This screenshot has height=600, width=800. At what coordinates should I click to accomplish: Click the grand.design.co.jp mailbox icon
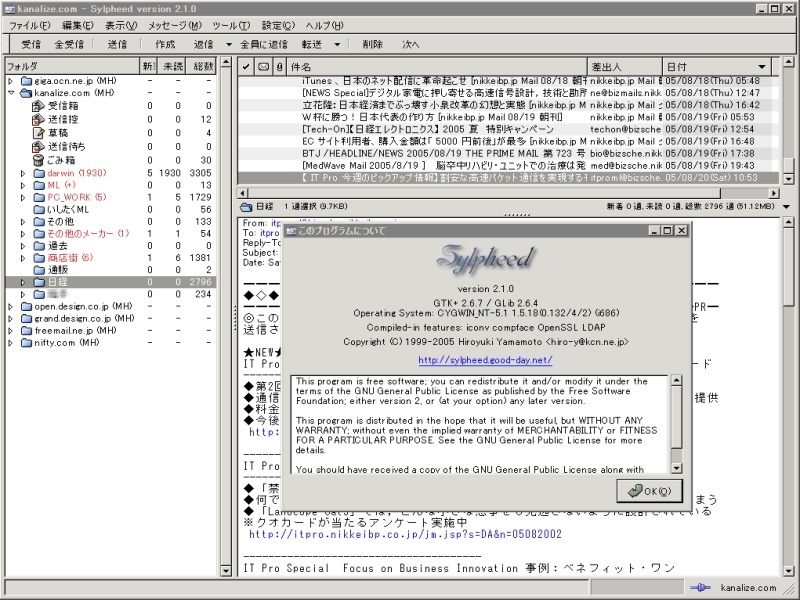tap(27, 319)
